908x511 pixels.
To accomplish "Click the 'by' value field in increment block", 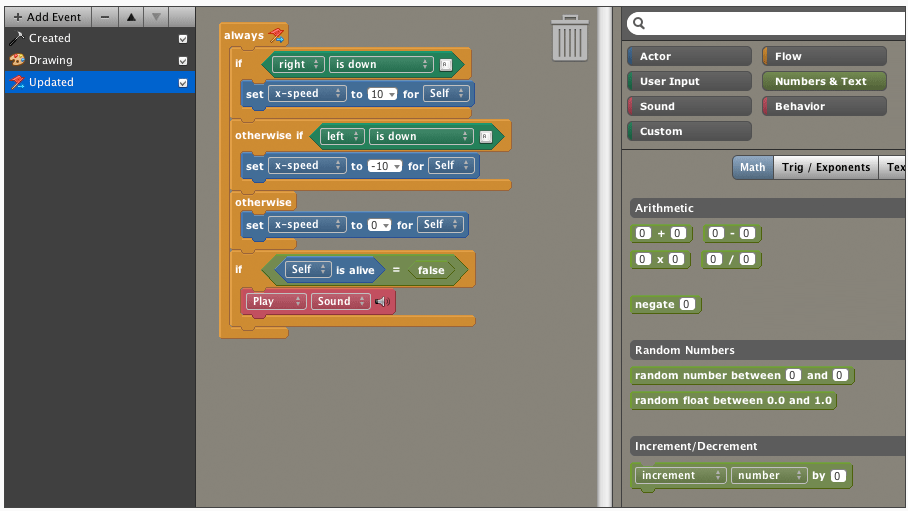I will pos(838,476).
